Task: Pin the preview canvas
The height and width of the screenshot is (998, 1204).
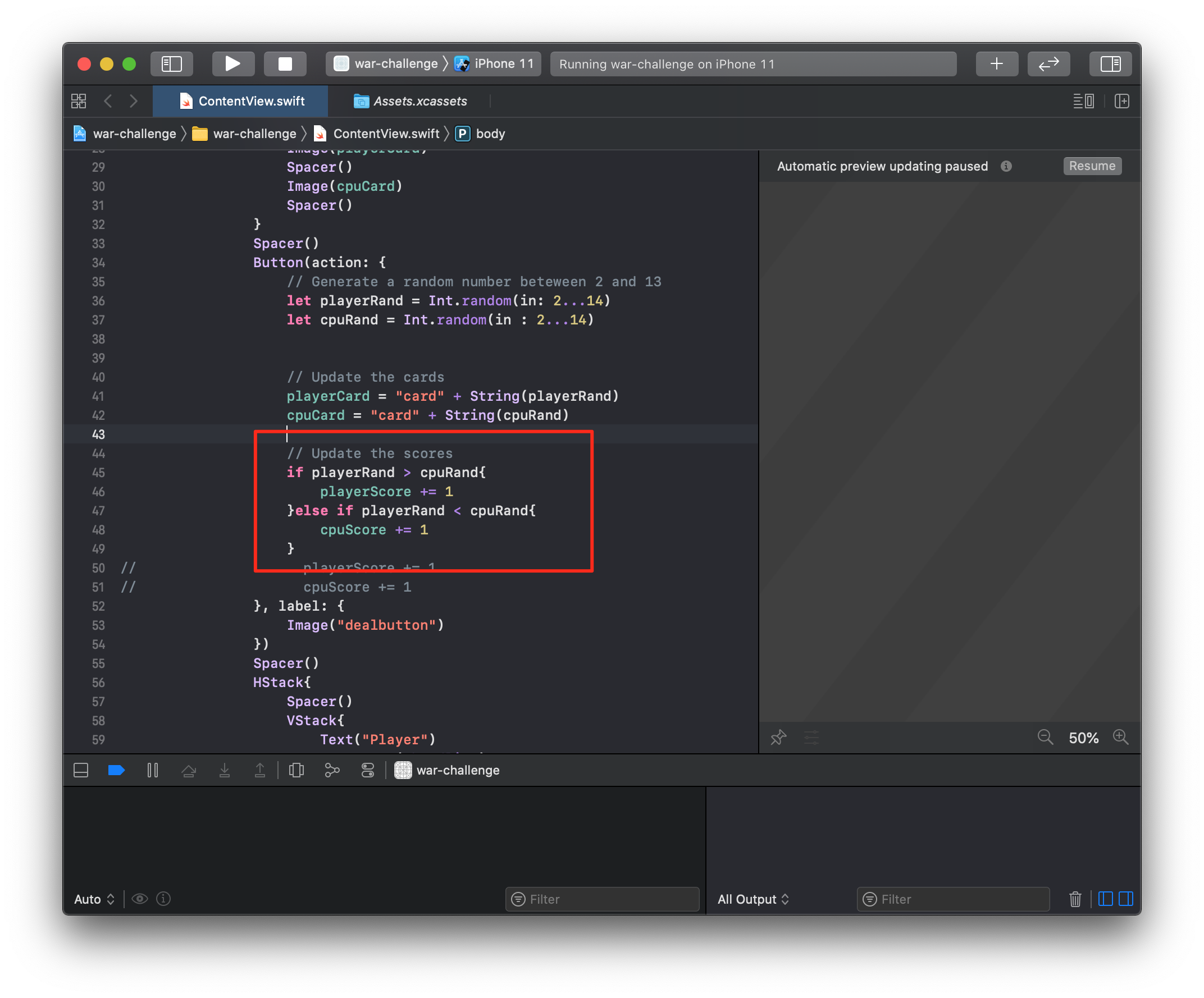Action: [x=778, y=738]
